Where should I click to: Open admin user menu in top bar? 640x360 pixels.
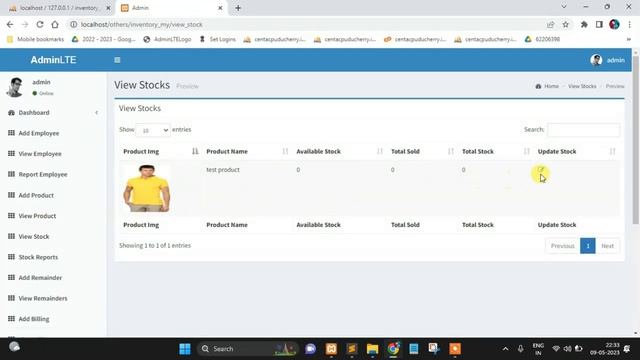click(607, 60)
